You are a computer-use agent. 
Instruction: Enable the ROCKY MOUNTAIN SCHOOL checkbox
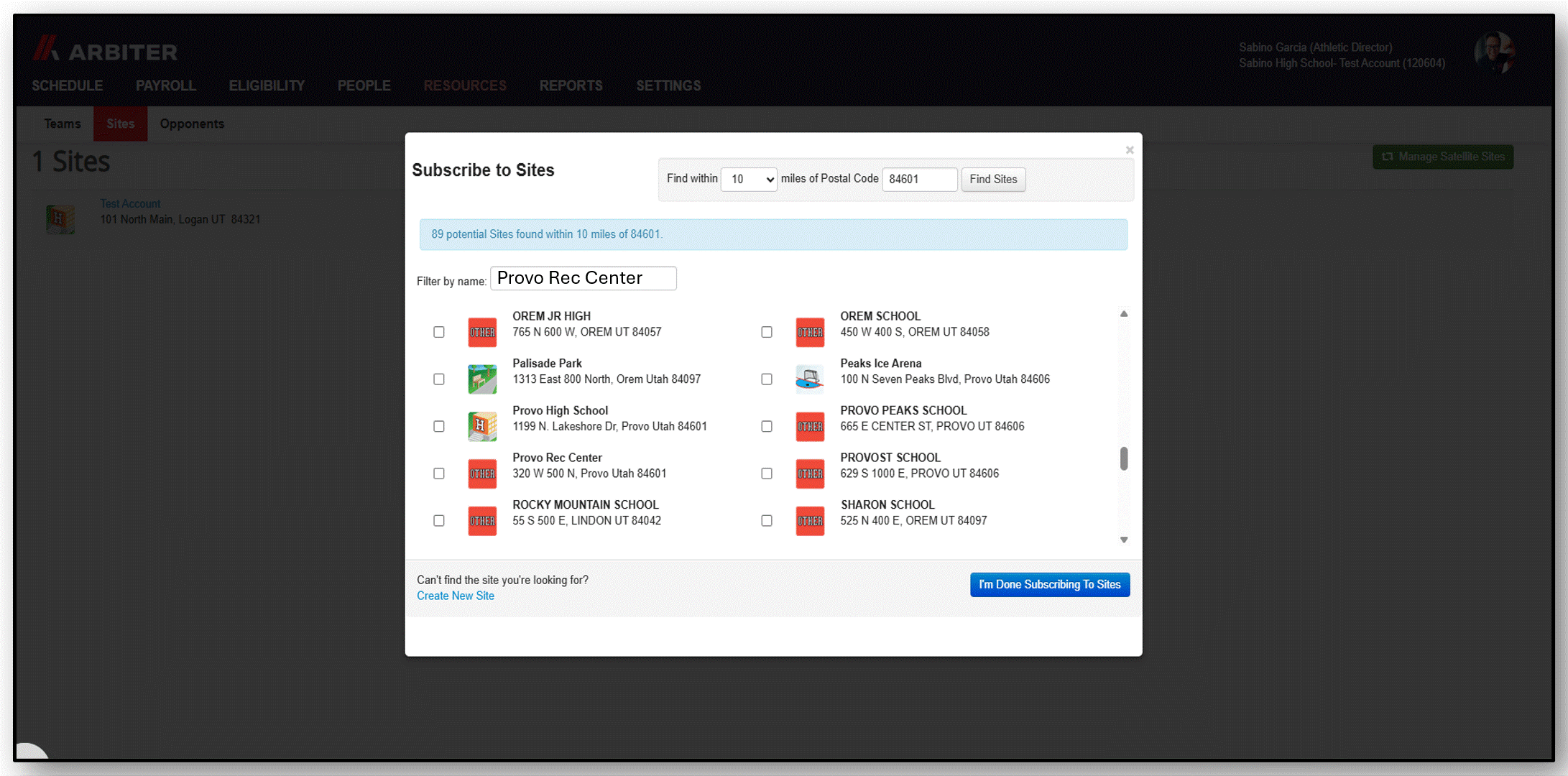(x=439, y=521)
